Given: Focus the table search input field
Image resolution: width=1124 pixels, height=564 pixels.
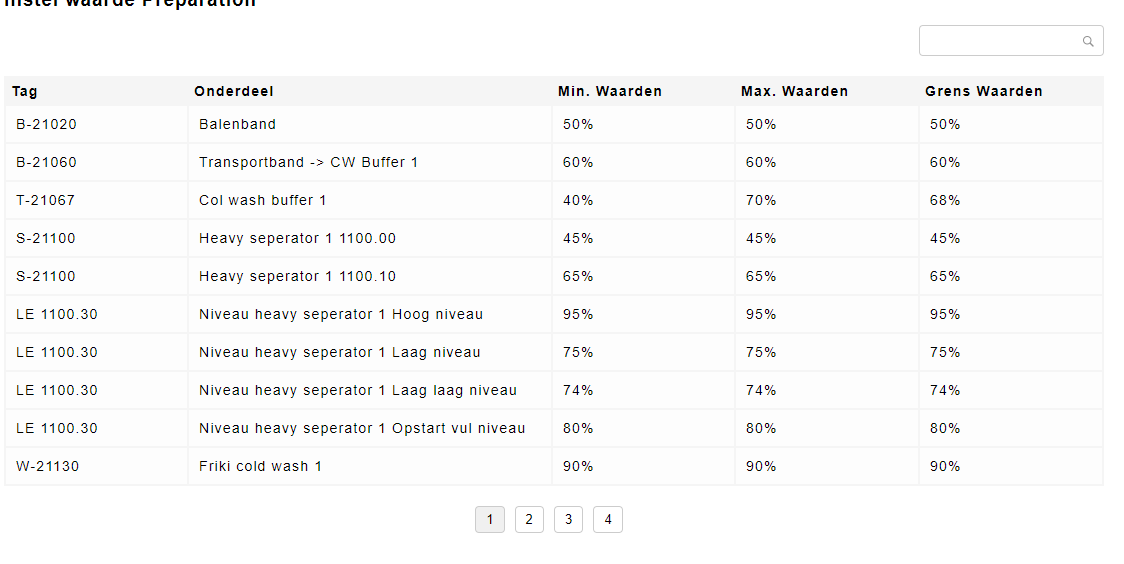Looking at the screenshot, I should pyautogui.click(x=1011, y=41).
